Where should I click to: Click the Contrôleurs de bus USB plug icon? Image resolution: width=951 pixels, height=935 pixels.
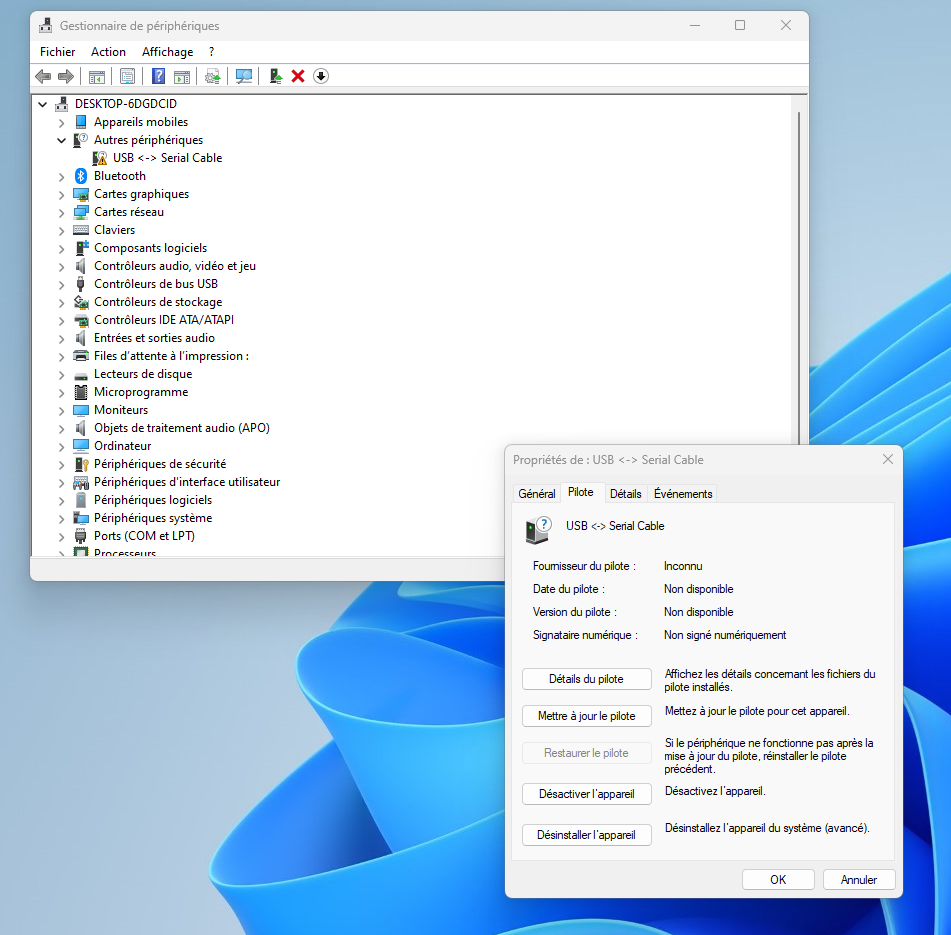[x=80, y=284]
